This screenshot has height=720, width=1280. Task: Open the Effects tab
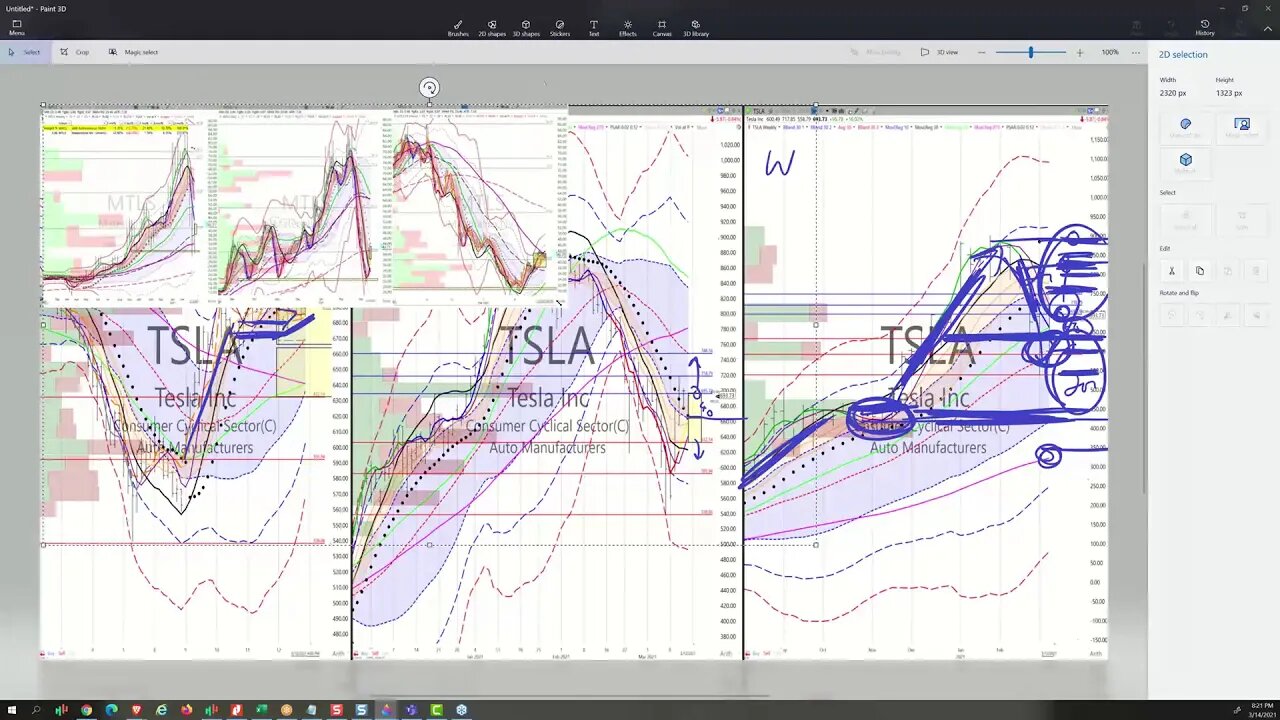click(628, 28)
